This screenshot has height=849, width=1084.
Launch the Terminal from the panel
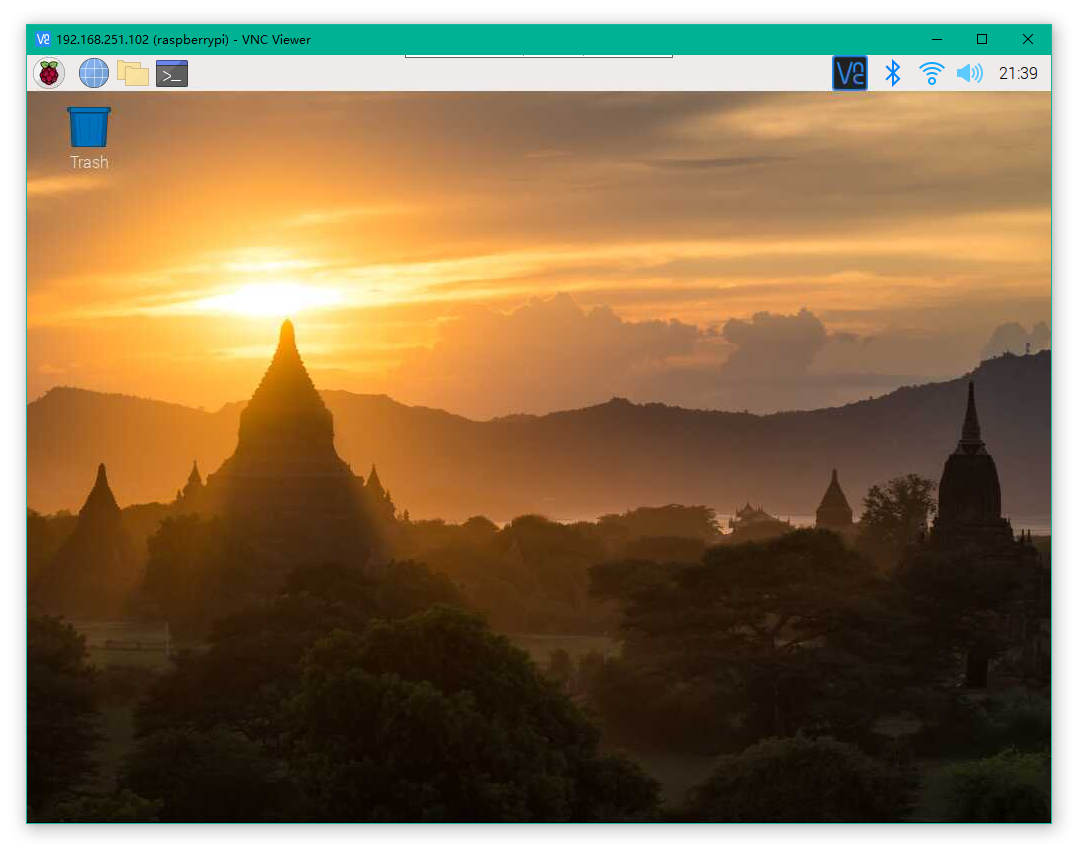click(x=172, y=73)
